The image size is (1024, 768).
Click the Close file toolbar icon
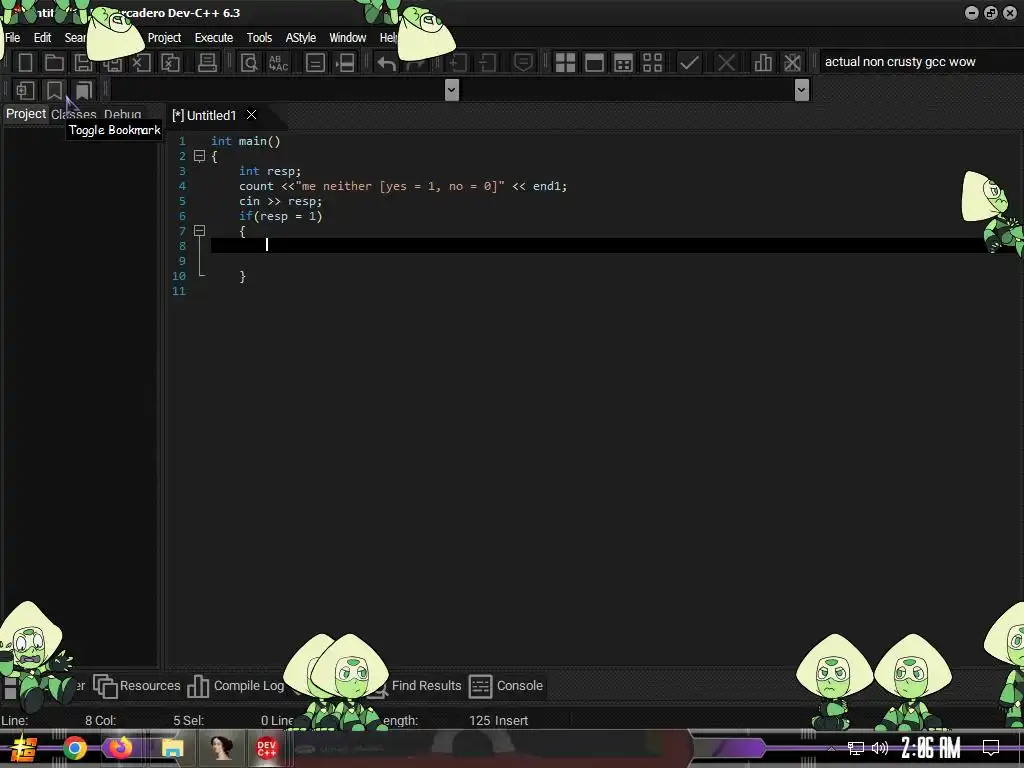(141, 63)
